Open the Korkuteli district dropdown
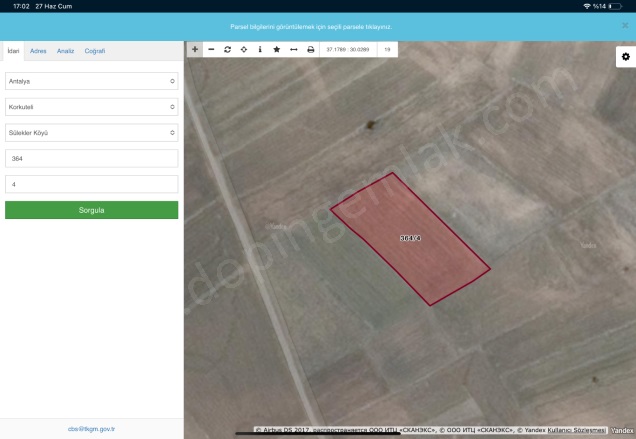 91,107
